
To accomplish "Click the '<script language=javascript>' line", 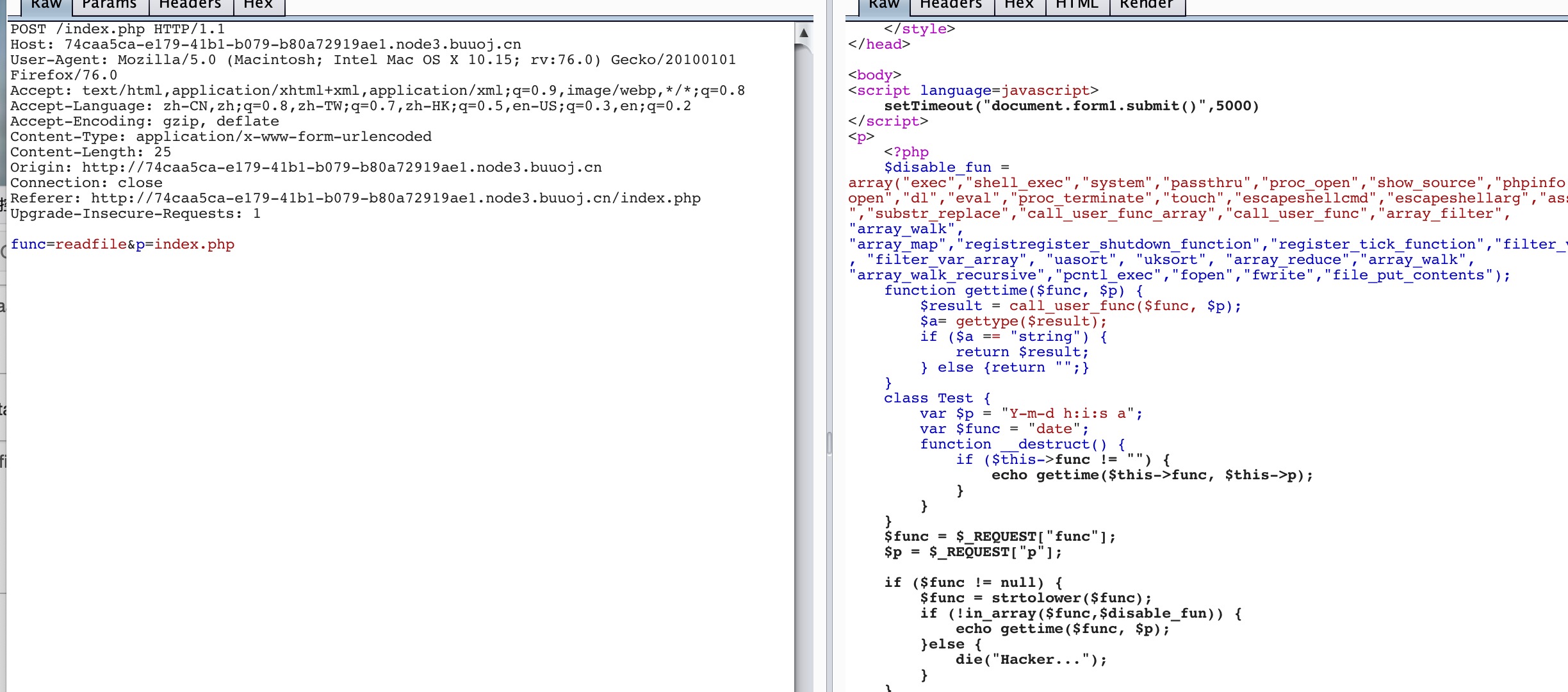I will [x=974, y=91].
